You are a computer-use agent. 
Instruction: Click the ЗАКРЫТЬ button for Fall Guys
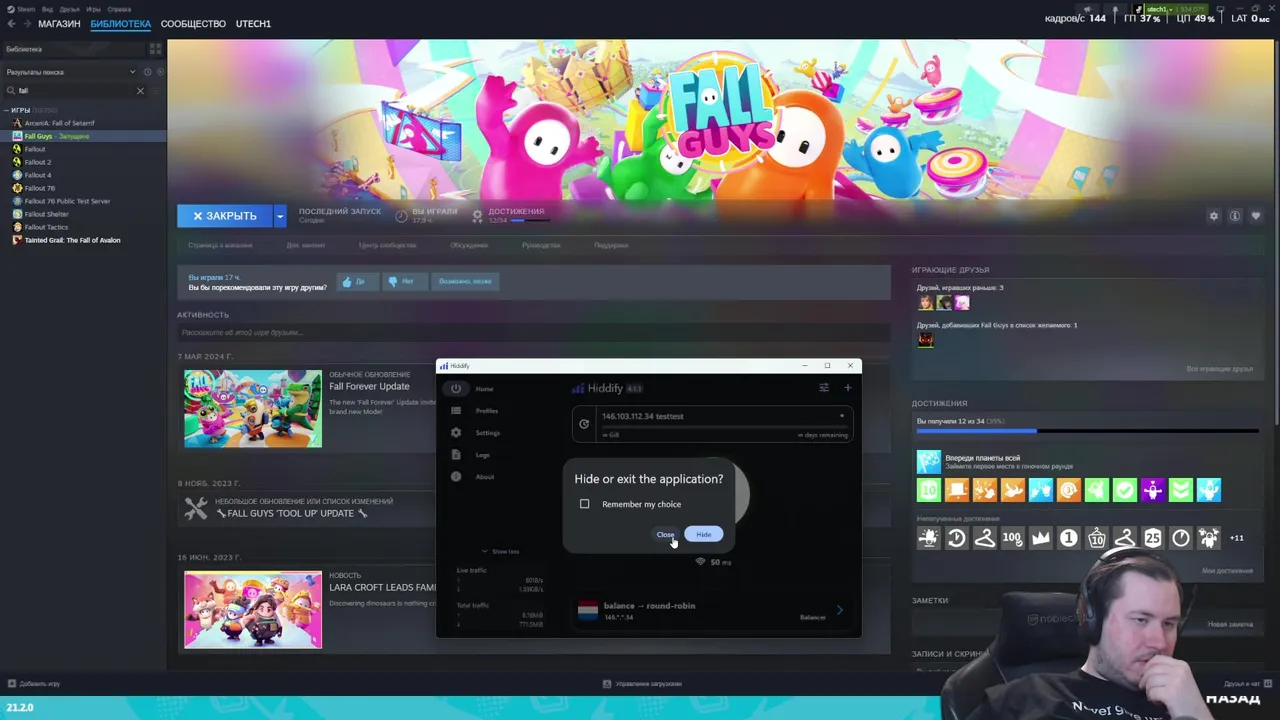click(225, 216)
